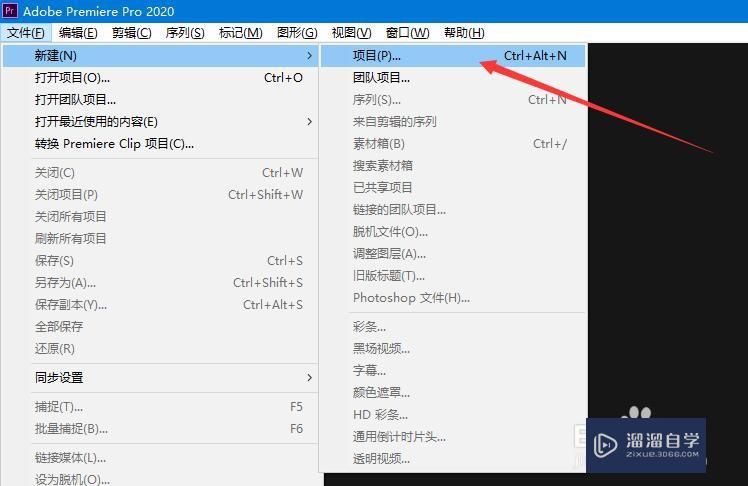The image size is (748, 486).
Task: Click 旧版标题(T)... submenu entry
Action: coord(453,275)
